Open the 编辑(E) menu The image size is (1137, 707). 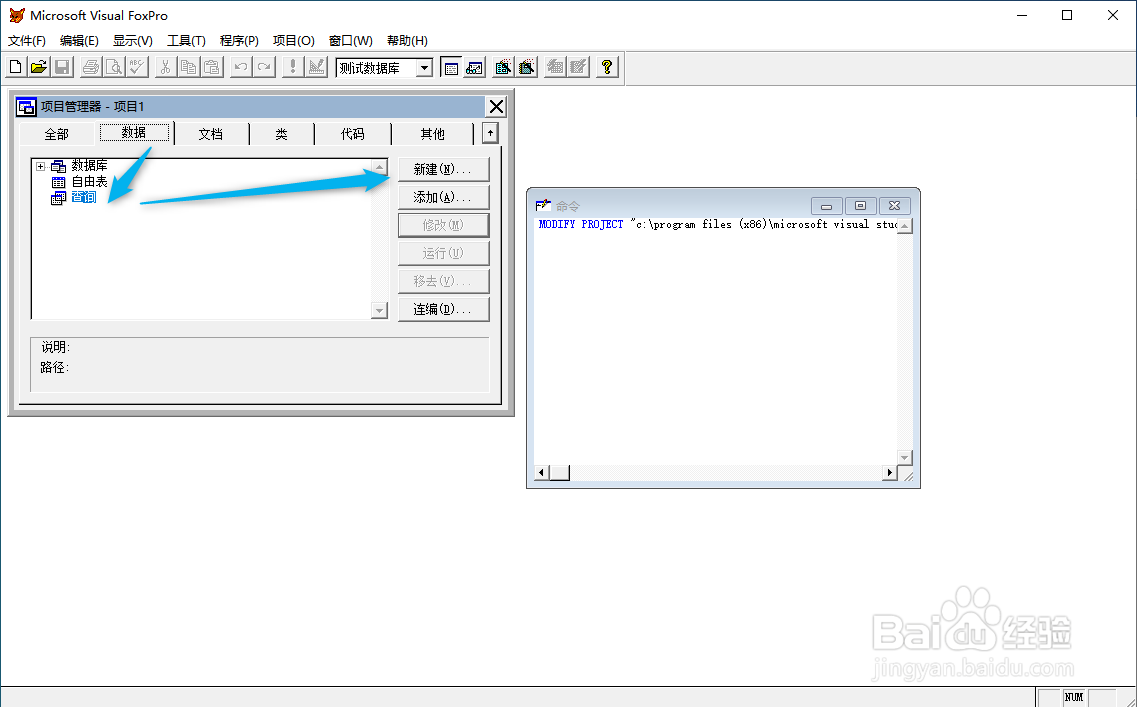coord(79,41)
